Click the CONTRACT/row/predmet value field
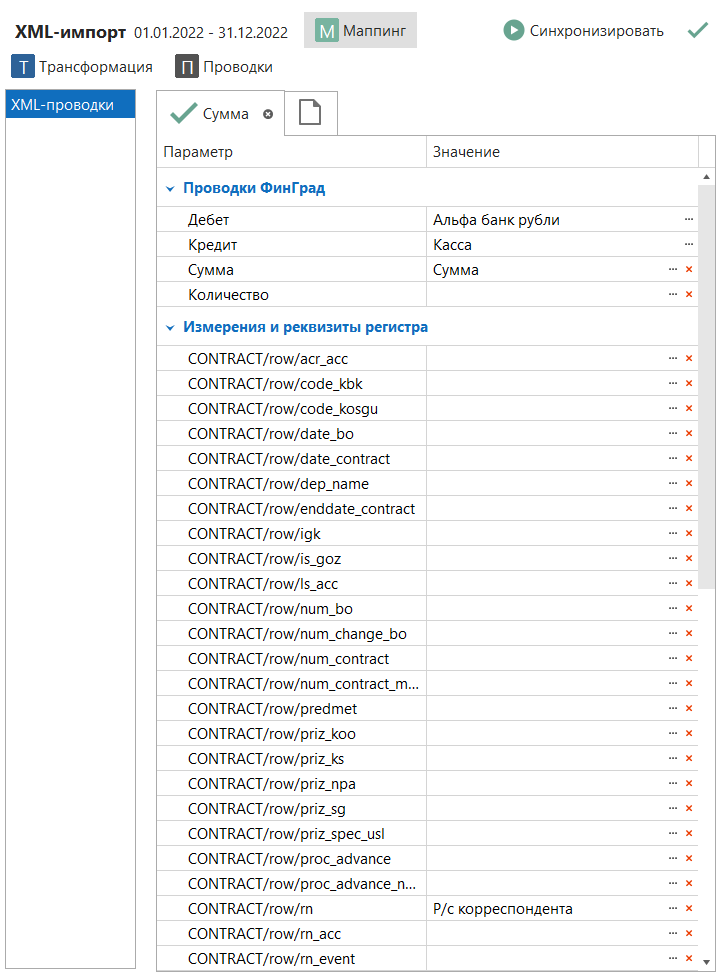 tap(545, 709)
